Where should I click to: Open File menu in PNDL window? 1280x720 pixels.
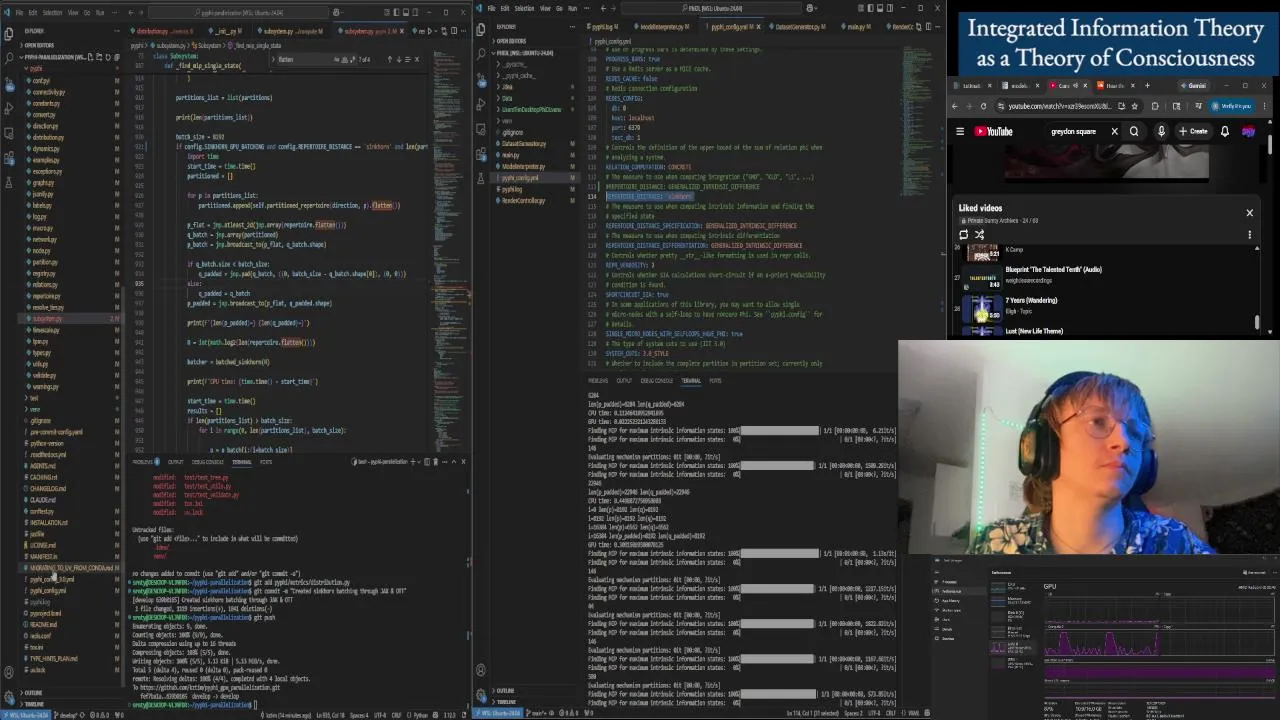coord(490,8)
